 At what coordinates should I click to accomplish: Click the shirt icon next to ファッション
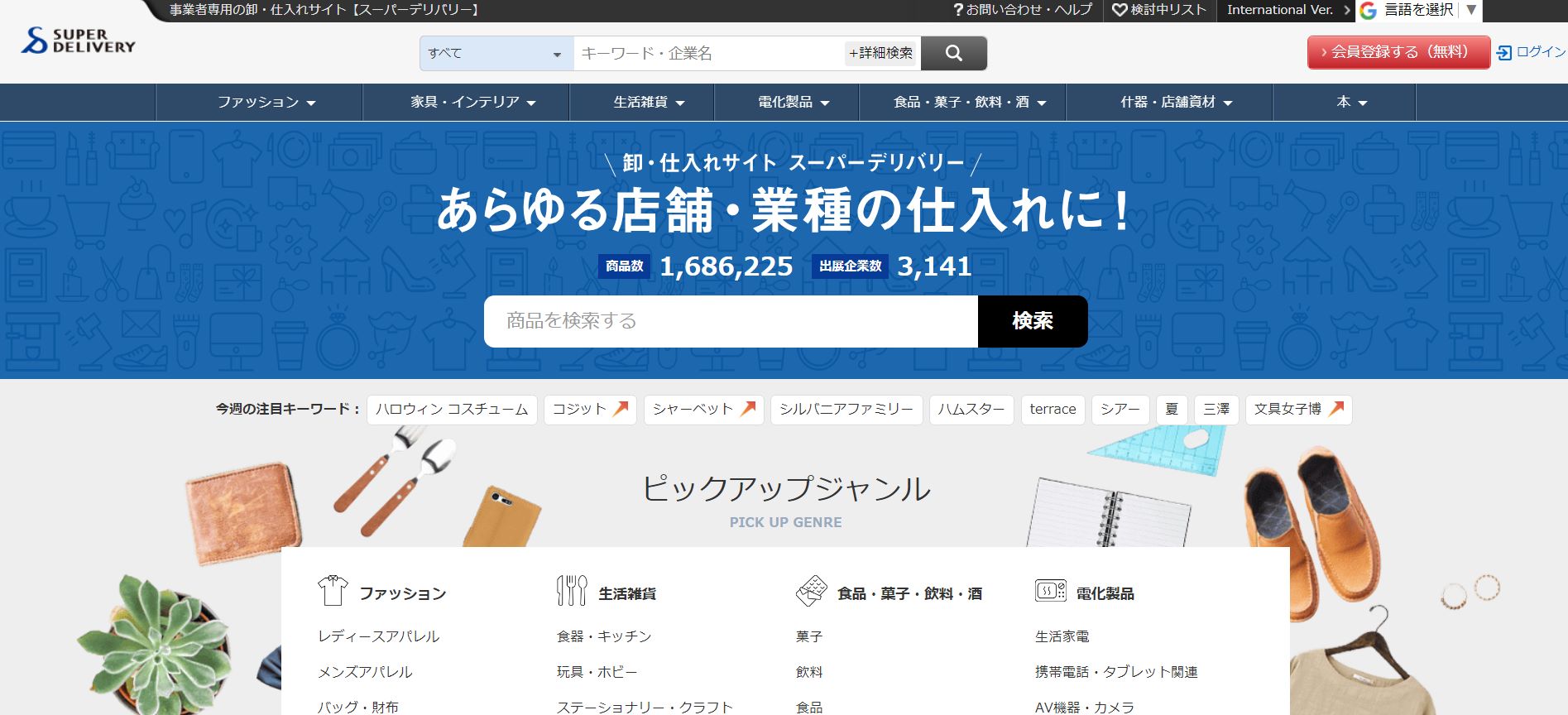click(x=333, y=591)
